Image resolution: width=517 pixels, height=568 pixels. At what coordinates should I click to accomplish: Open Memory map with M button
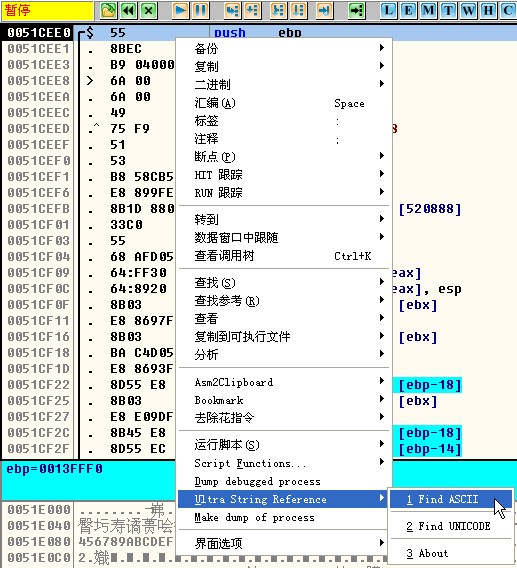[429, 10]
